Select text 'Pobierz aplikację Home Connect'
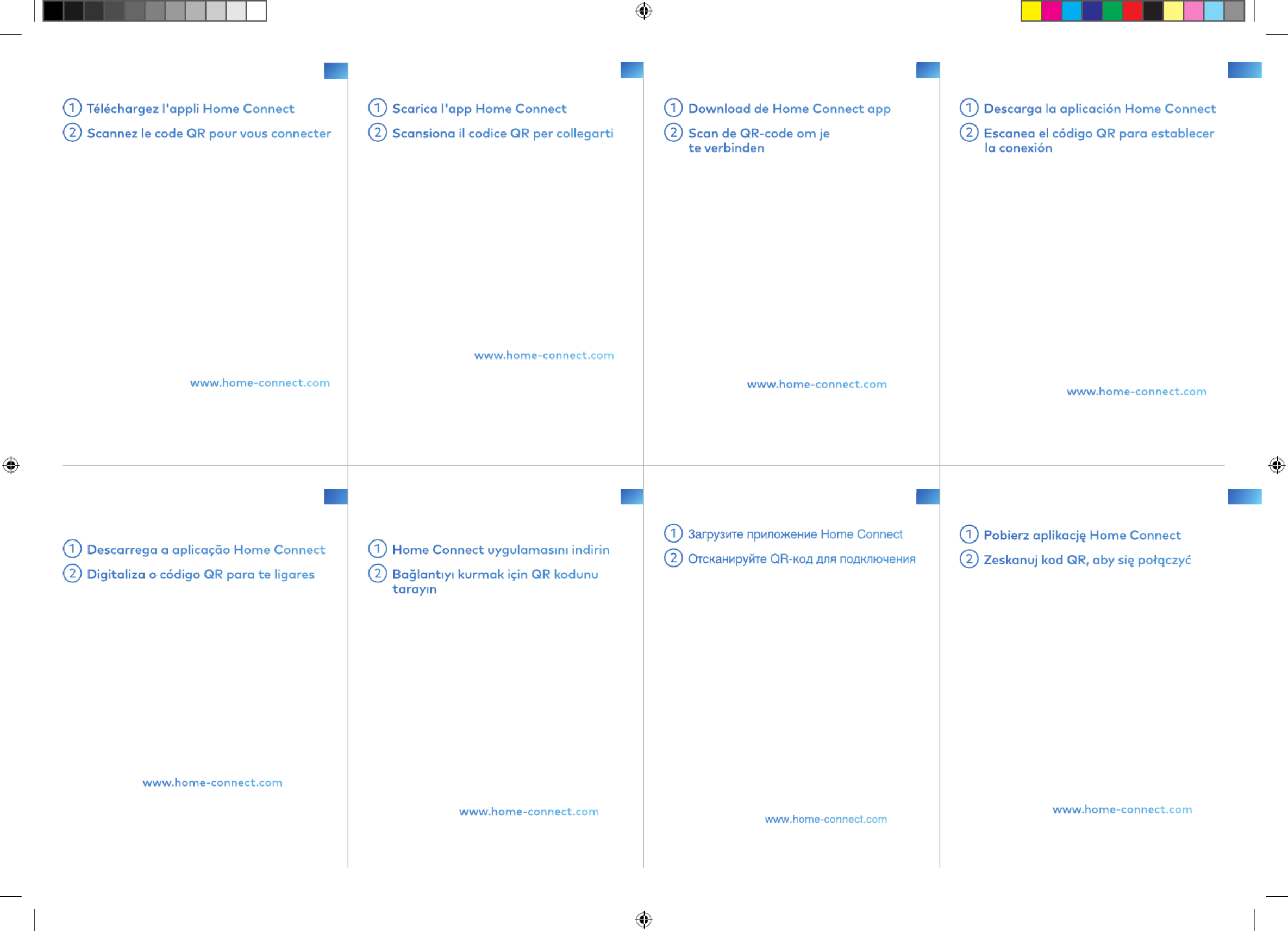Image resolution: width=1288 pixels, height=931 pixels. 1082,536
